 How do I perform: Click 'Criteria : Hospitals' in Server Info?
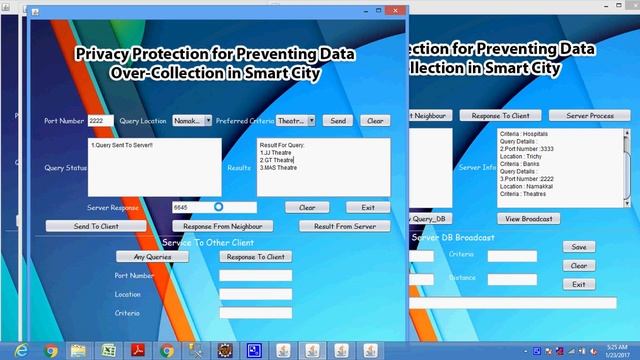point(524,134)
